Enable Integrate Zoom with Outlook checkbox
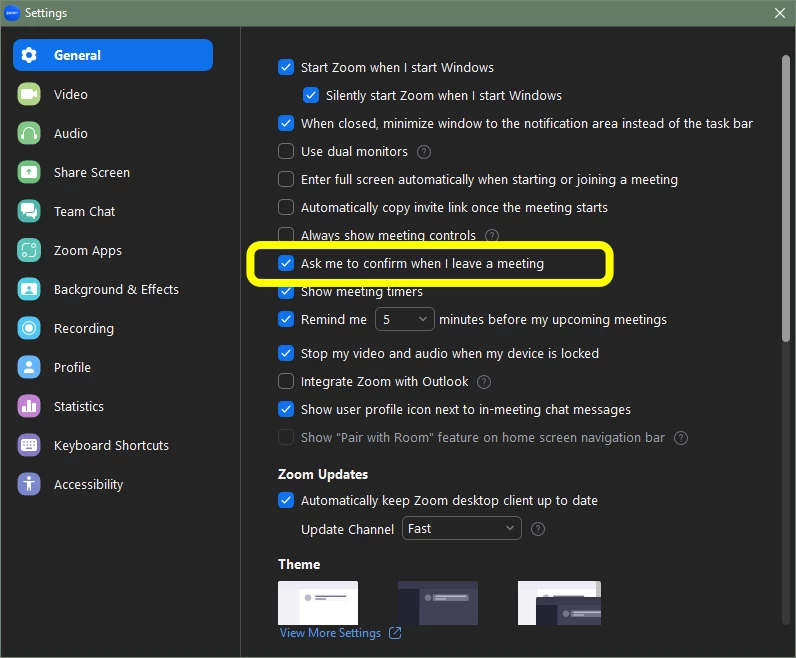 286,381
